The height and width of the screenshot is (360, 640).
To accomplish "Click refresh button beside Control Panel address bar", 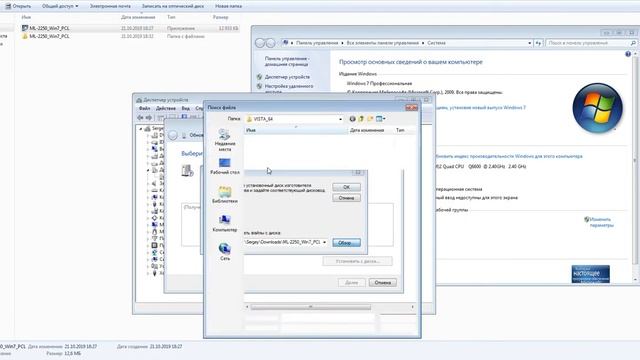I will point(538,43).
